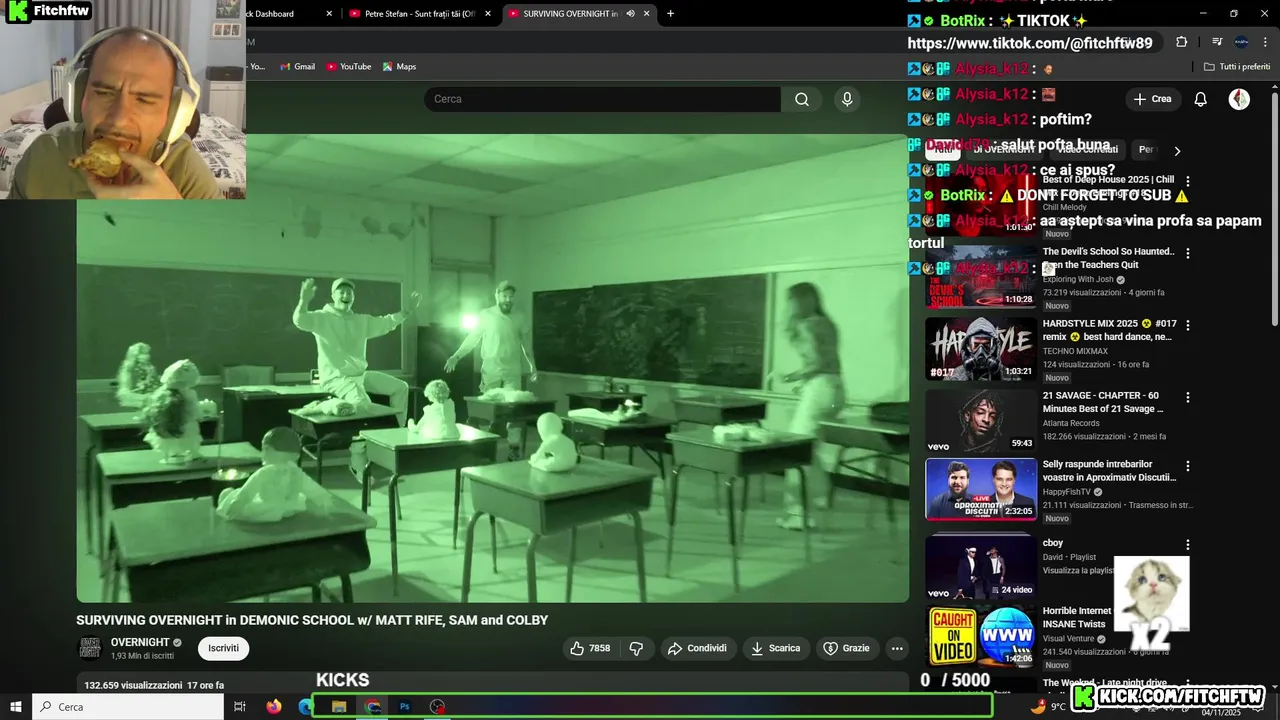Subscribe with the Iscriviti button
1280x720 pixels.
(x=223, y=648)
